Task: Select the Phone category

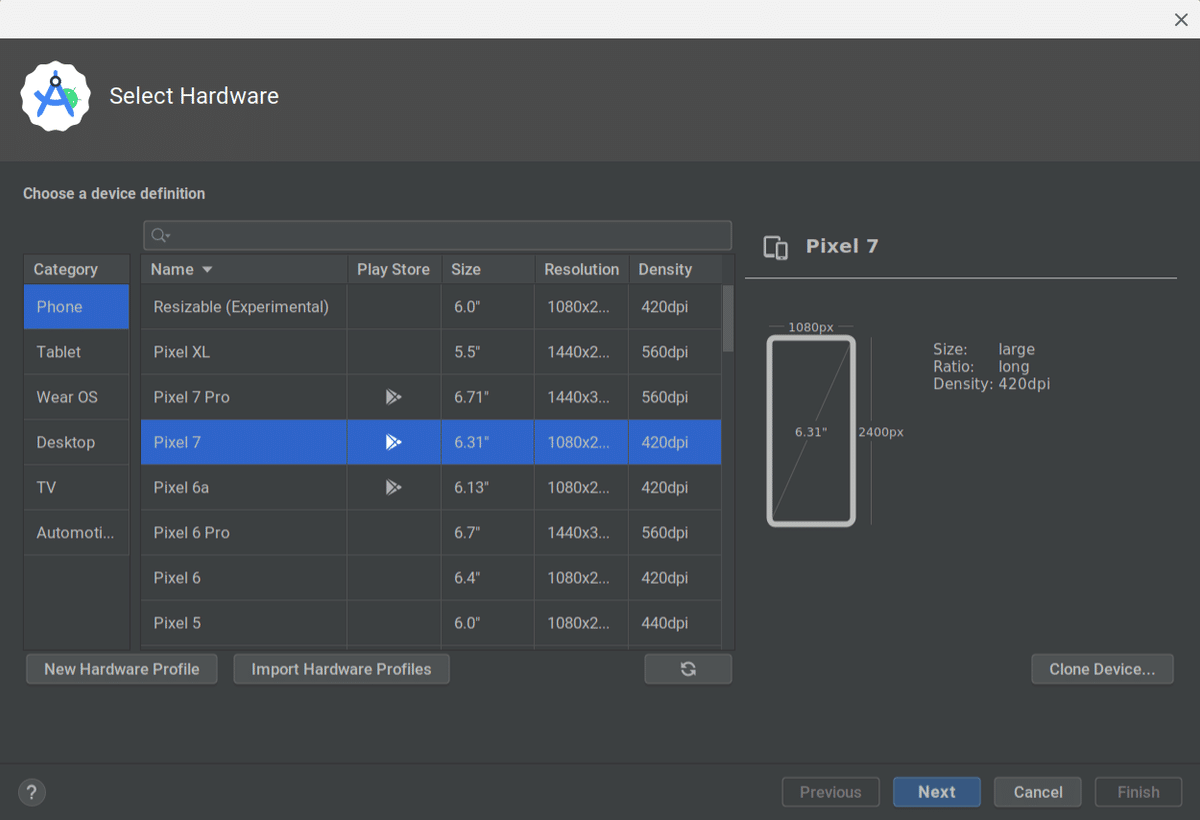Action: (76, 307)
